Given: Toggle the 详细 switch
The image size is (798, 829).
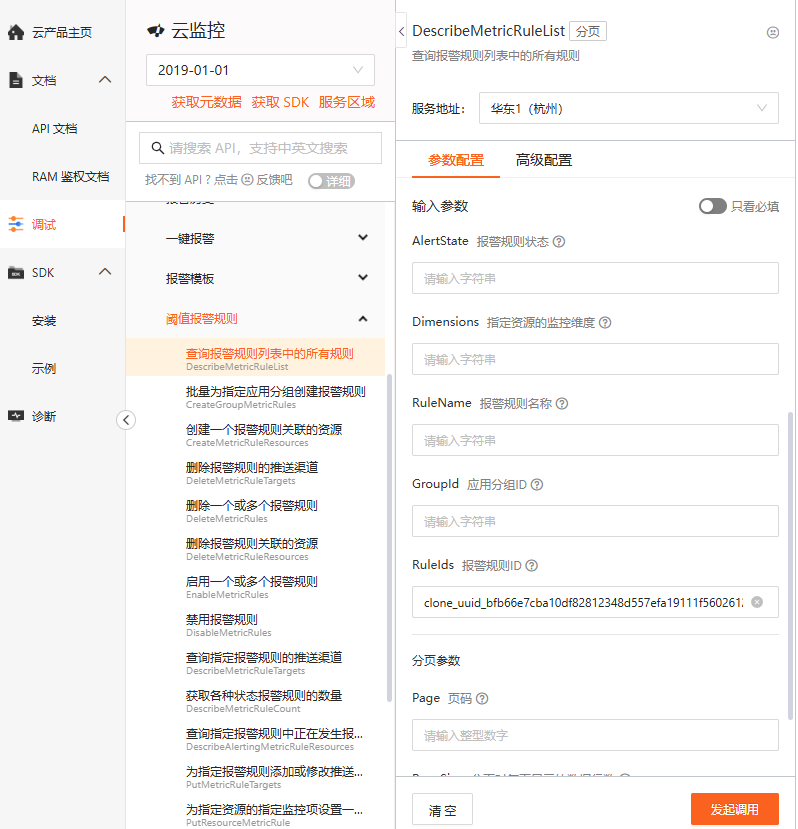Looking at the screenshot, I should pyautogui.click(x=331, y=181).
